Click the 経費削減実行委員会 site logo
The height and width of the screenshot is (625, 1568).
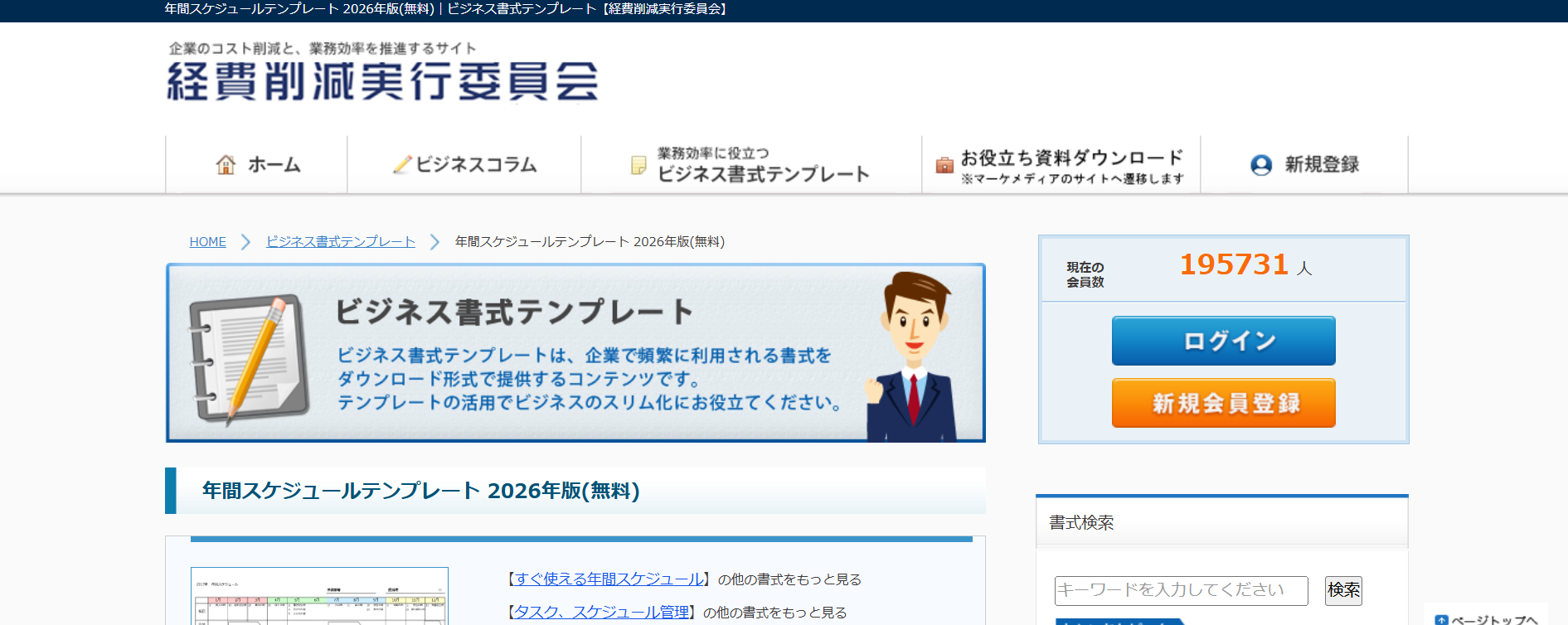point(382,81)
